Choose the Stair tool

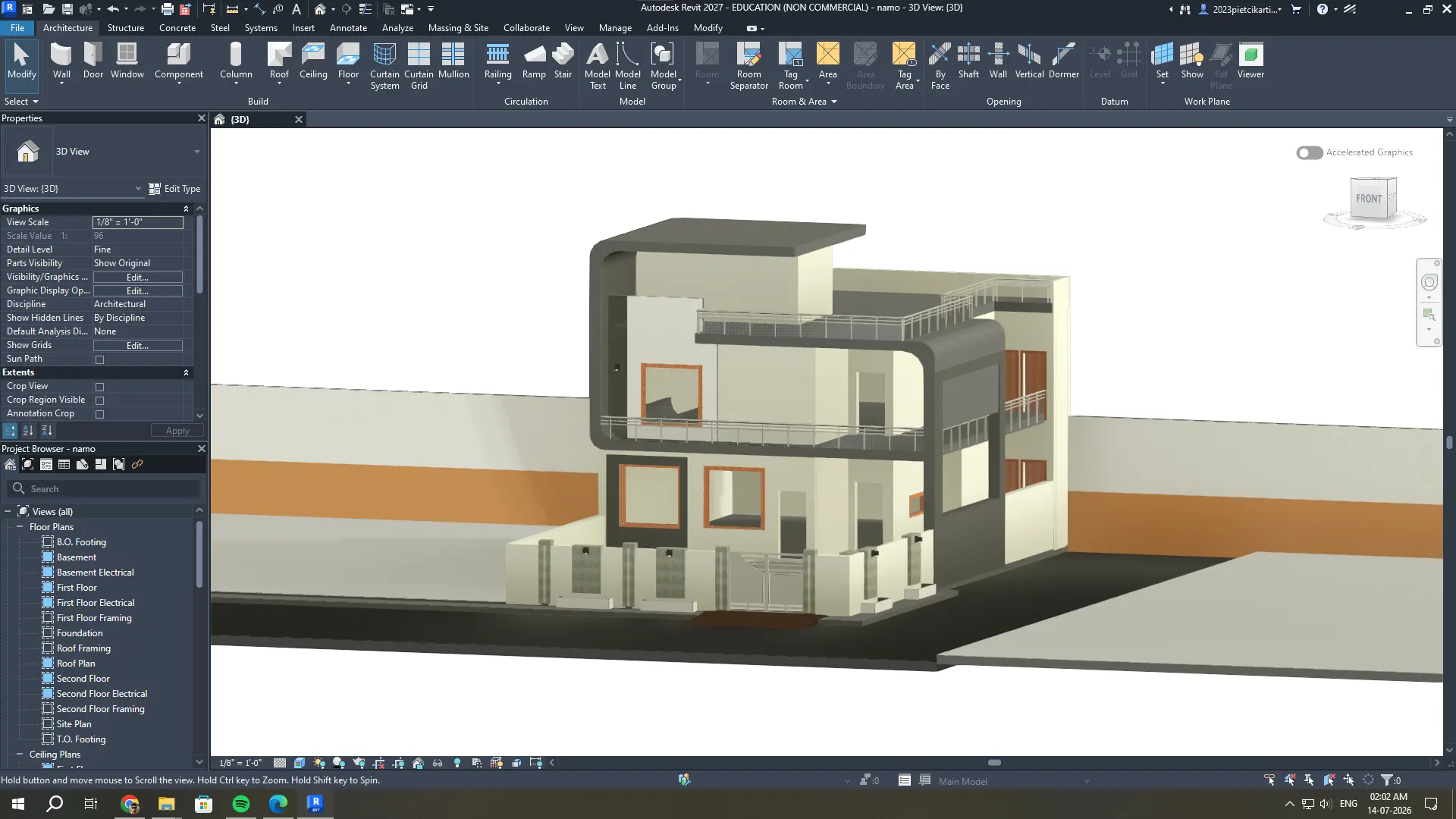tap(563, 61)
